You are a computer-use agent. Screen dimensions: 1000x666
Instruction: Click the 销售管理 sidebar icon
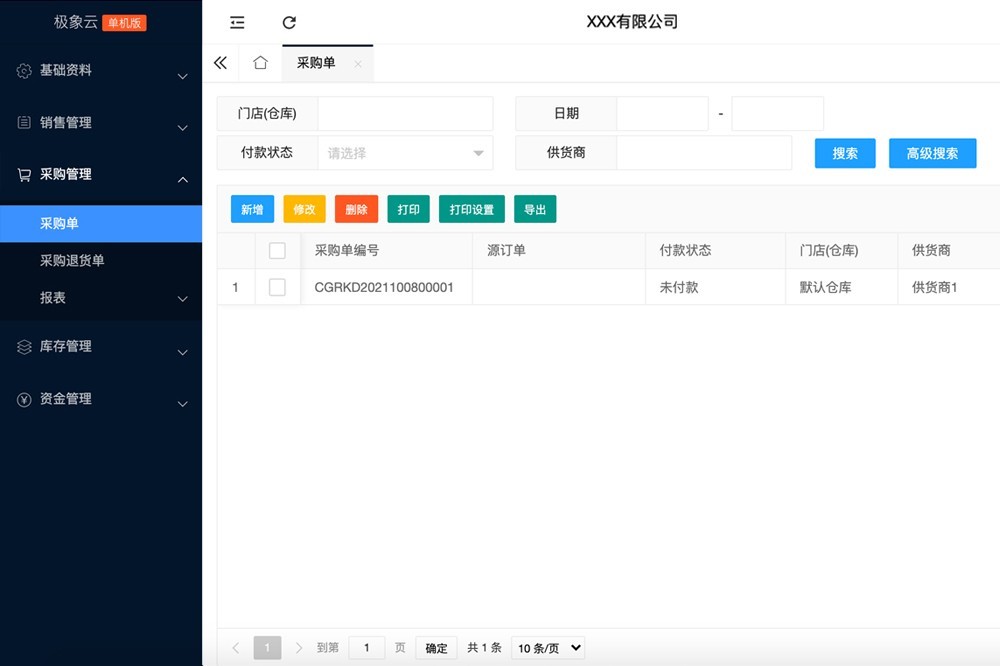[x=22, y=123]
